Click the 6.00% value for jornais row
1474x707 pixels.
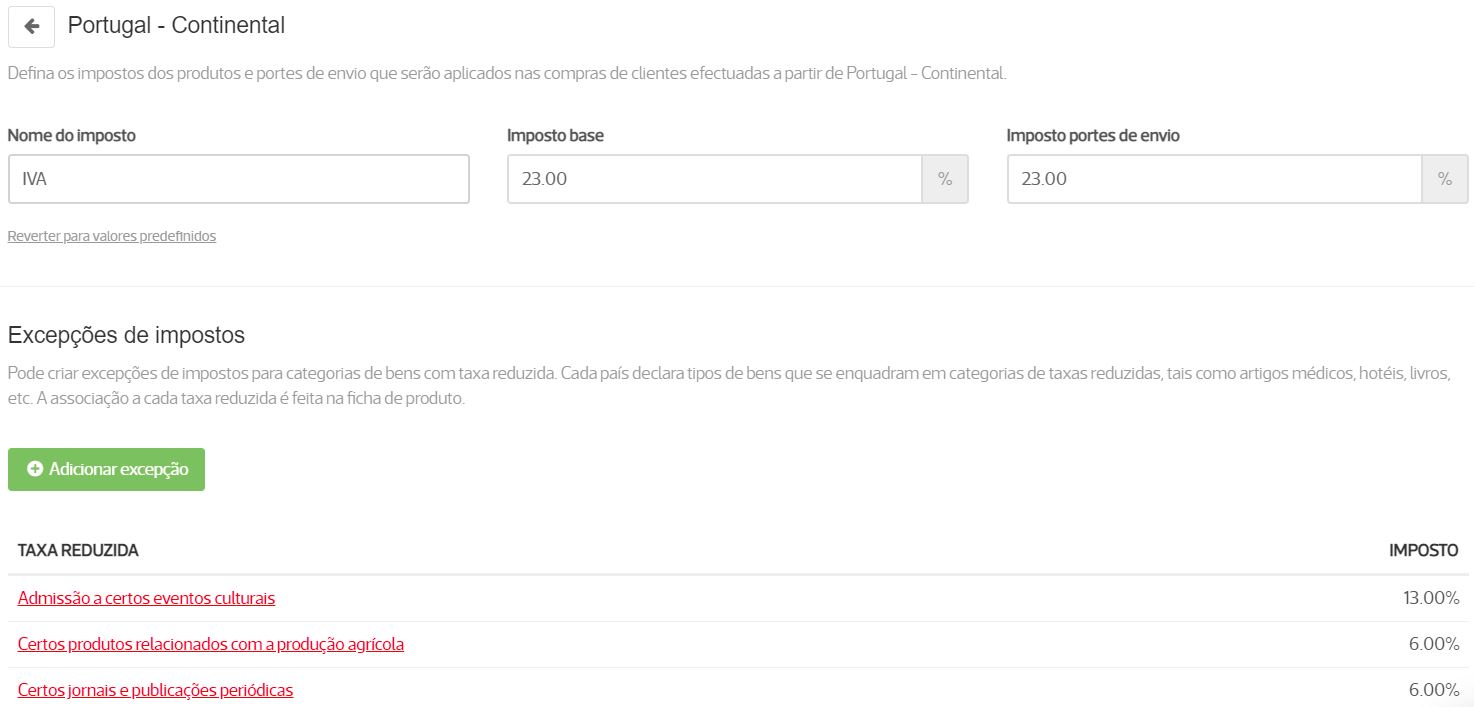pyautogui.click(x=1433, y=690)
